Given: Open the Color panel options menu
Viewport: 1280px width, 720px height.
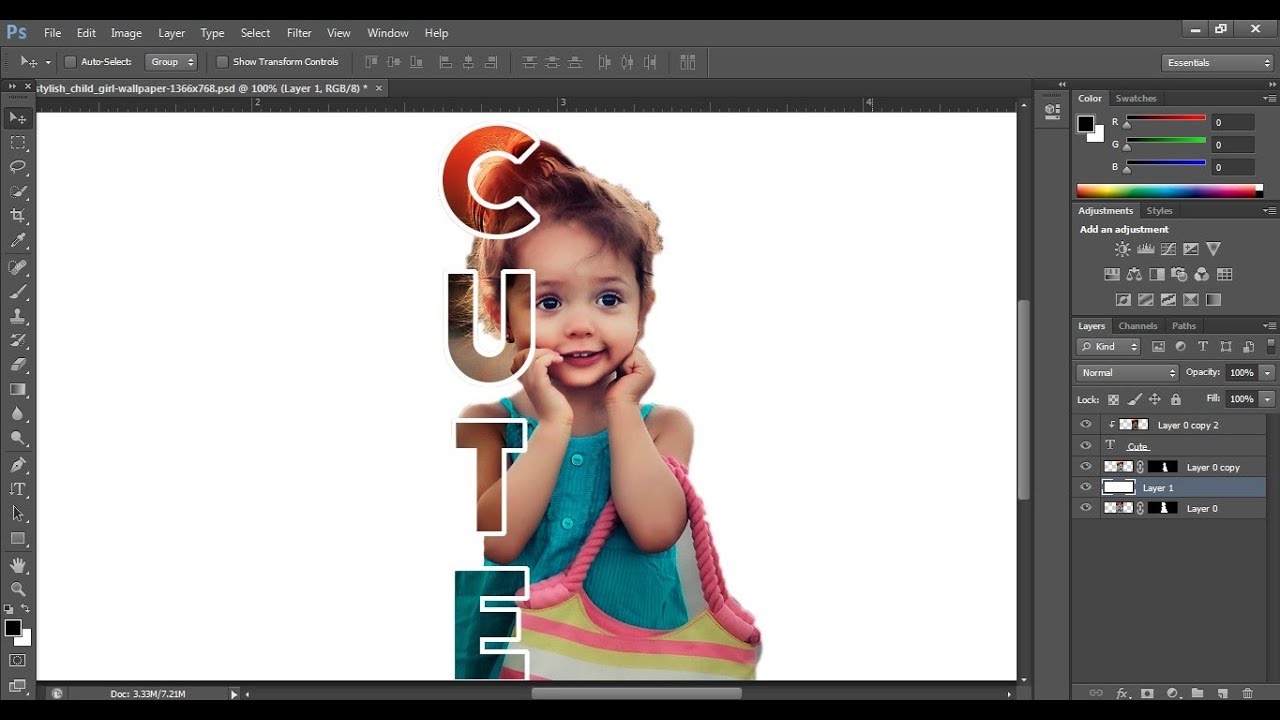Looking at the screenshot, I should point(1269,98).
